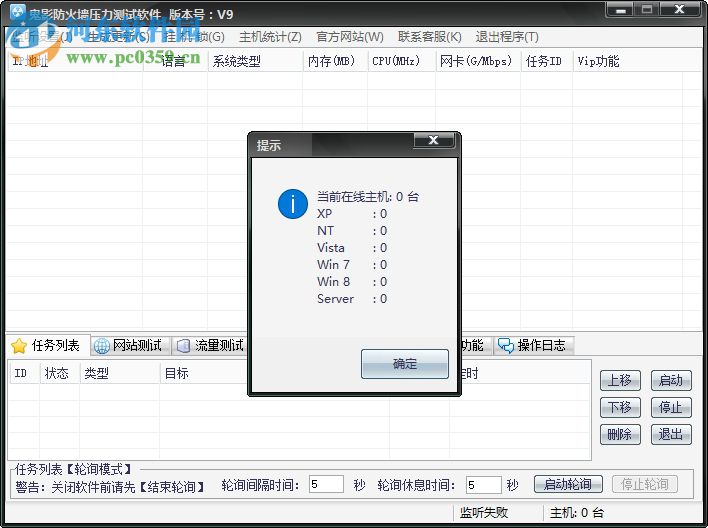Sort by 网卡(G/Mbps) column header
The image size is (708, 528).
[478, 61]
